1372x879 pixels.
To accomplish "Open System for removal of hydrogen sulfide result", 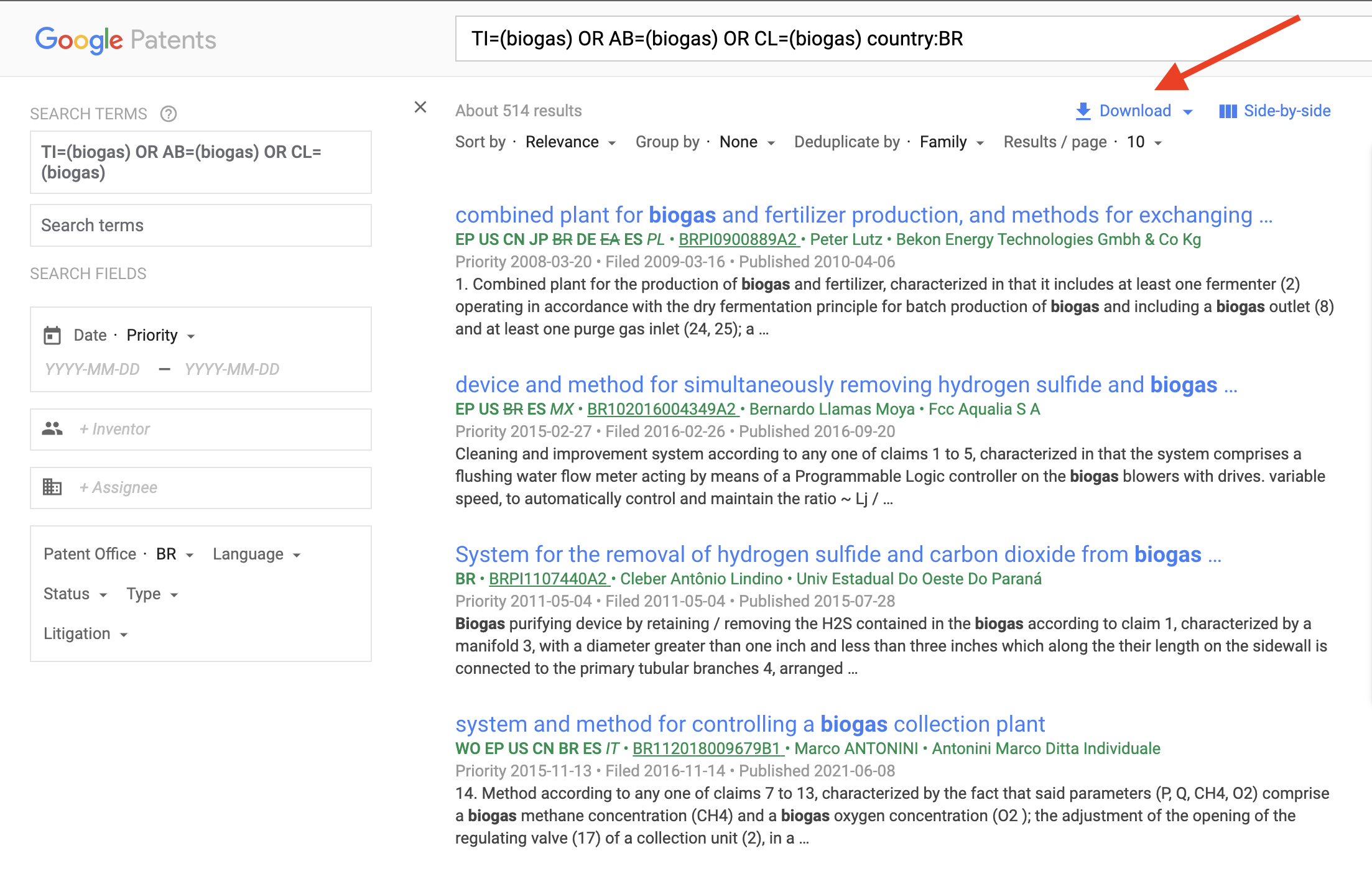I will (x=838, y=555).
